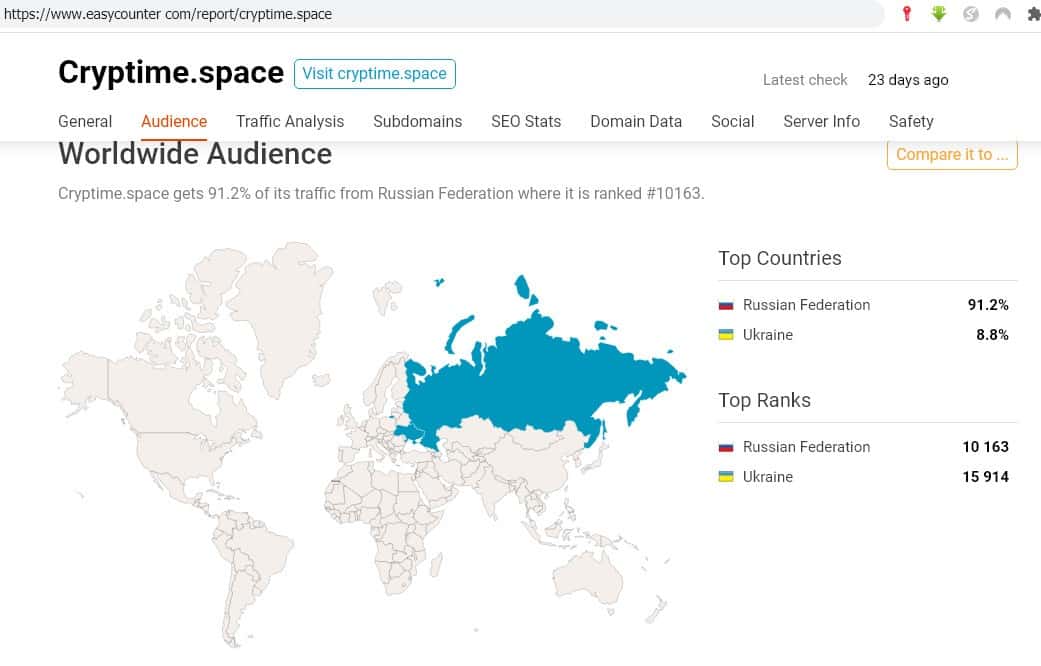Click Russian flag icon under Top Ranks
The image size is (1041, 666).
tap(726, 447)
